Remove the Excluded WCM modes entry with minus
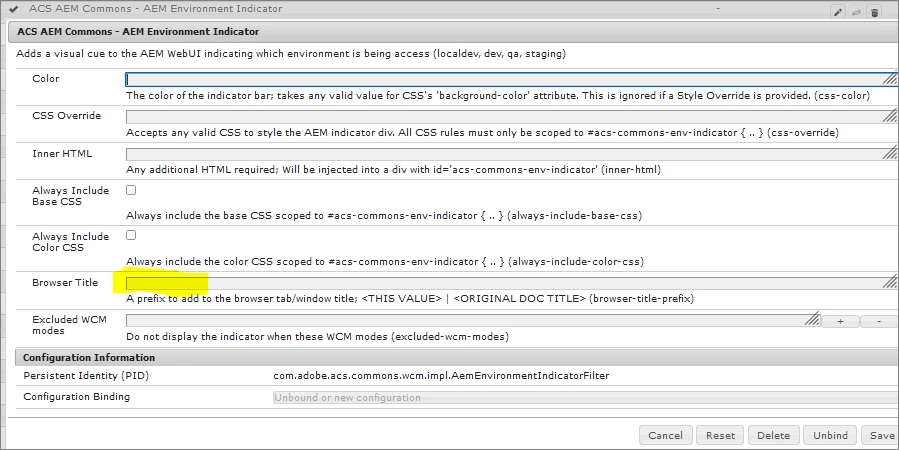 tap(879, 322)
